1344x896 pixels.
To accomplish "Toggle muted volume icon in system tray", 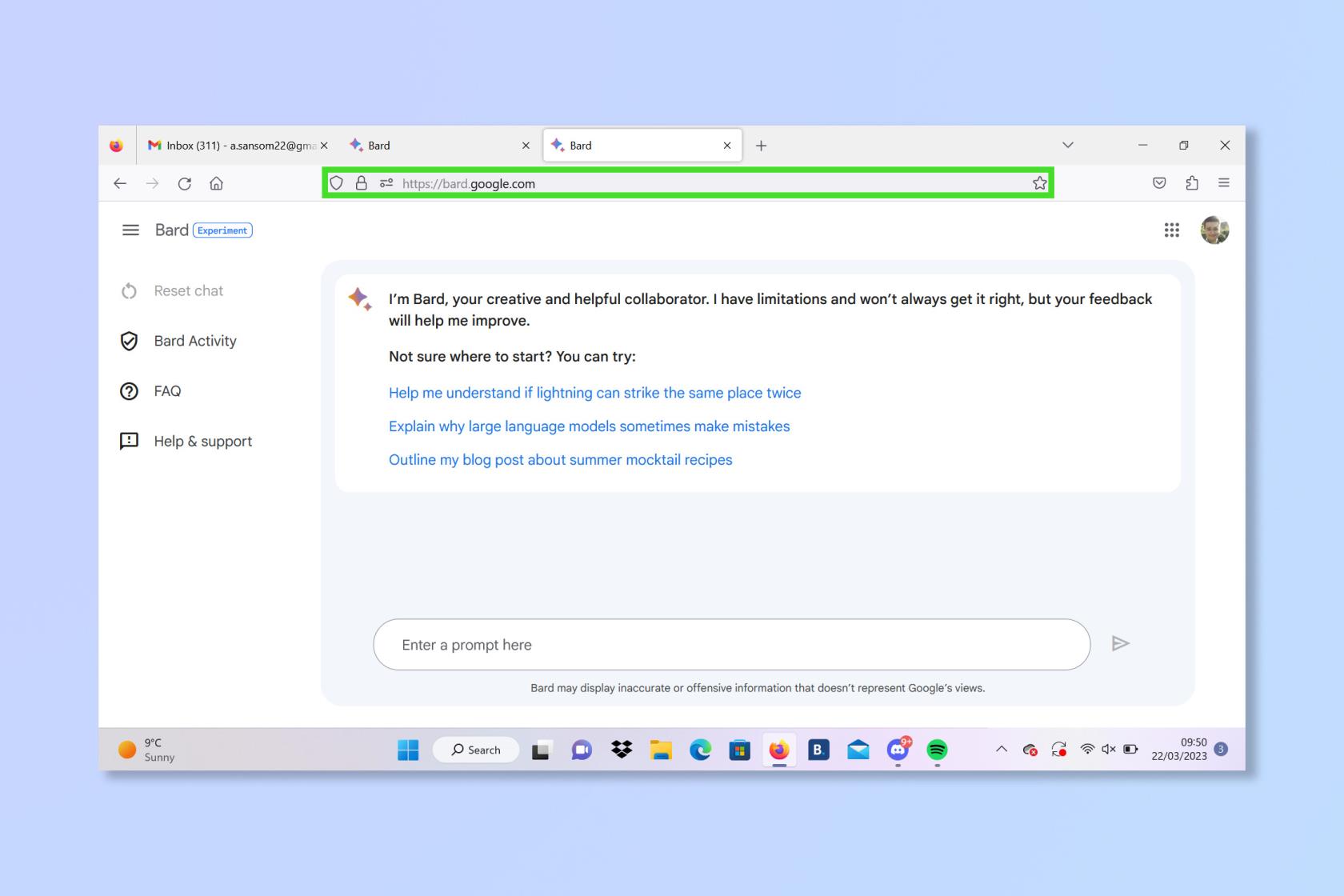I will pos(1109,750).
